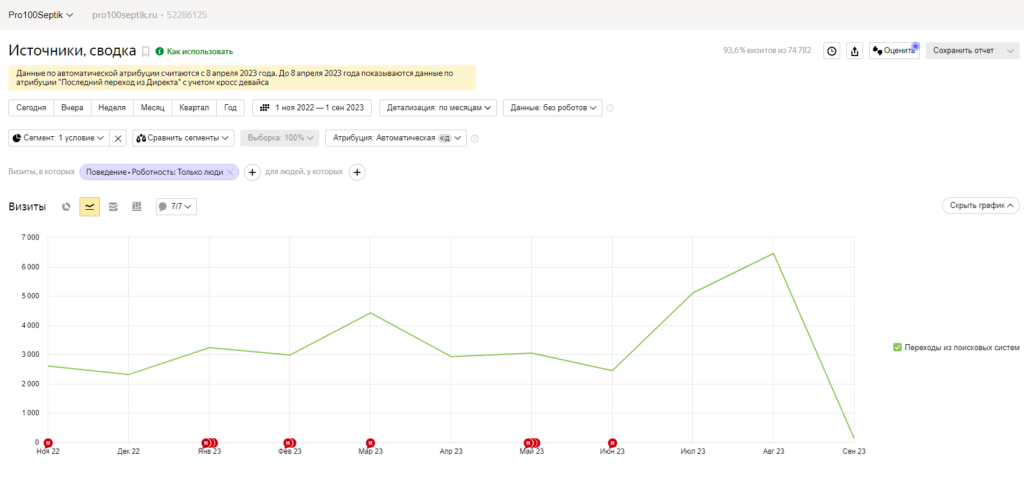This screenshot has height=487, width=1024.
Task: Collapse chart with Скрыть график
Action: coord(980,205)
